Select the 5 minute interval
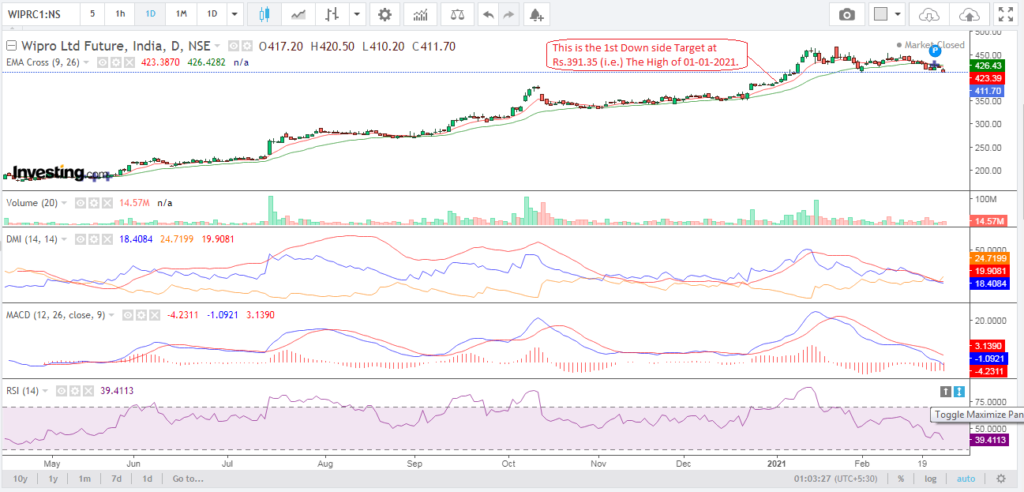Image resolution: width=1024 pixels, height=492 pixels. click(x=93, y=14)
